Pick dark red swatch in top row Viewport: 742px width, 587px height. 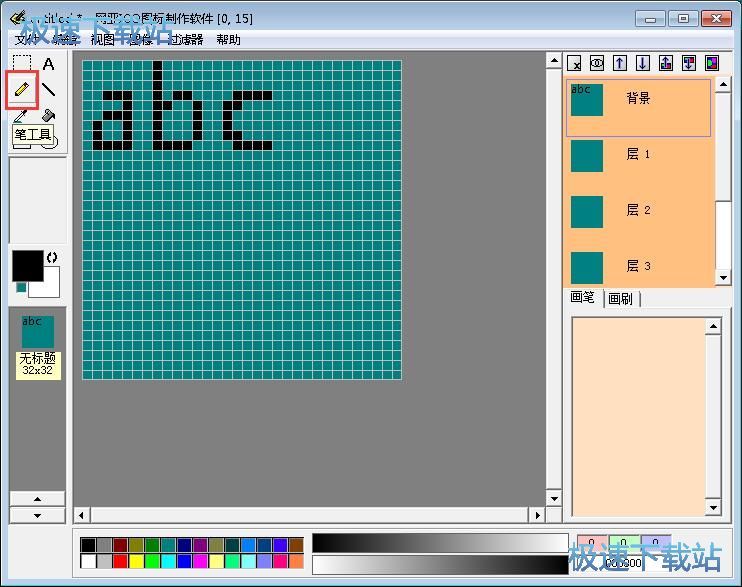click(120, 545)
